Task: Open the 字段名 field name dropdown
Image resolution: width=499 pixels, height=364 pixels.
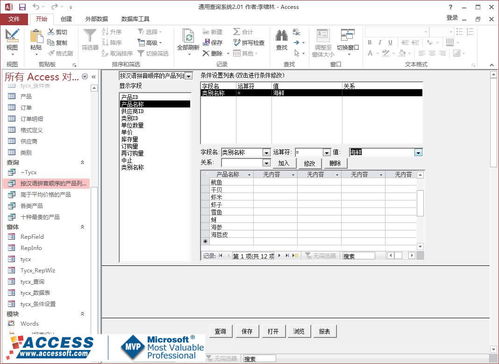Action: tap(266, 153)
